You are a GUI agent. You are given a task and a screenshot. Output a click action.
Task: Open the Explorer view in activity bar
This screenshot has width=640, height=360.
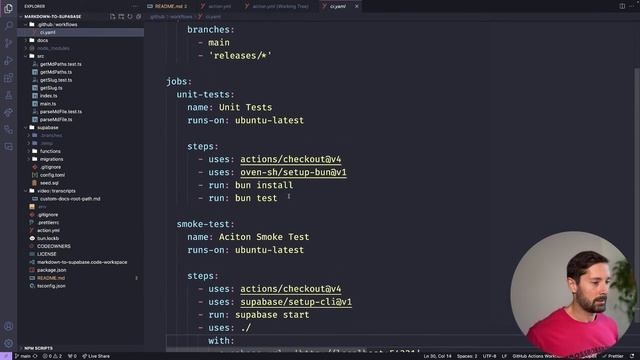coord(8,8)
